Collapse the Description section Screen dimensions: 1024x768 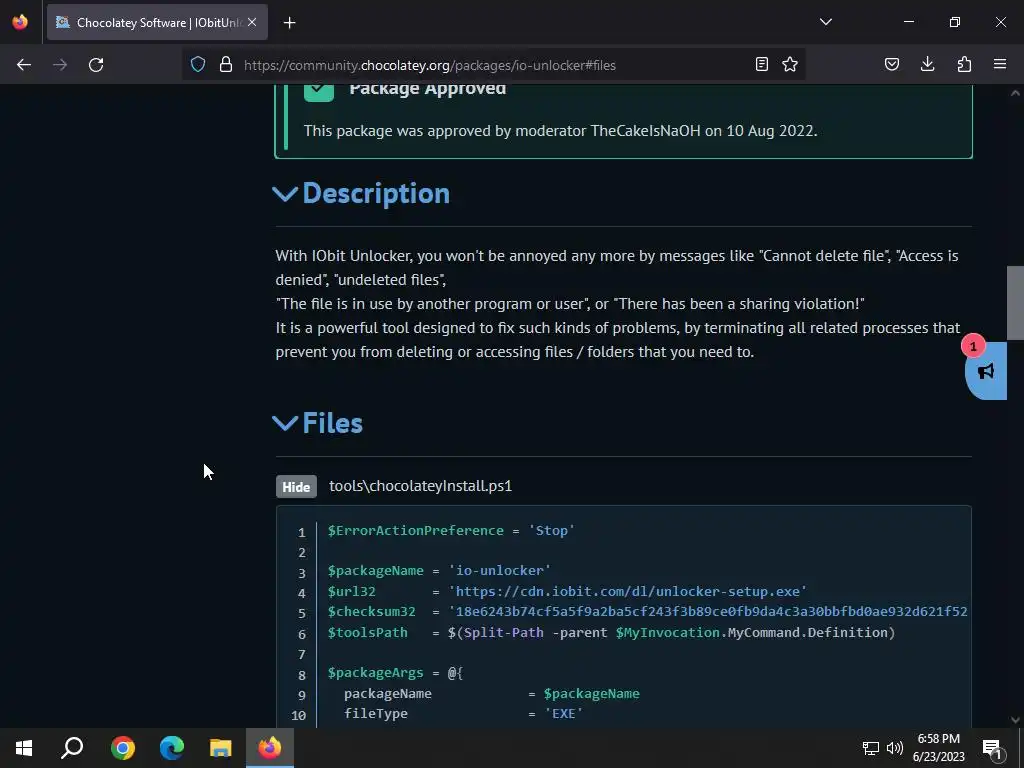285,194
